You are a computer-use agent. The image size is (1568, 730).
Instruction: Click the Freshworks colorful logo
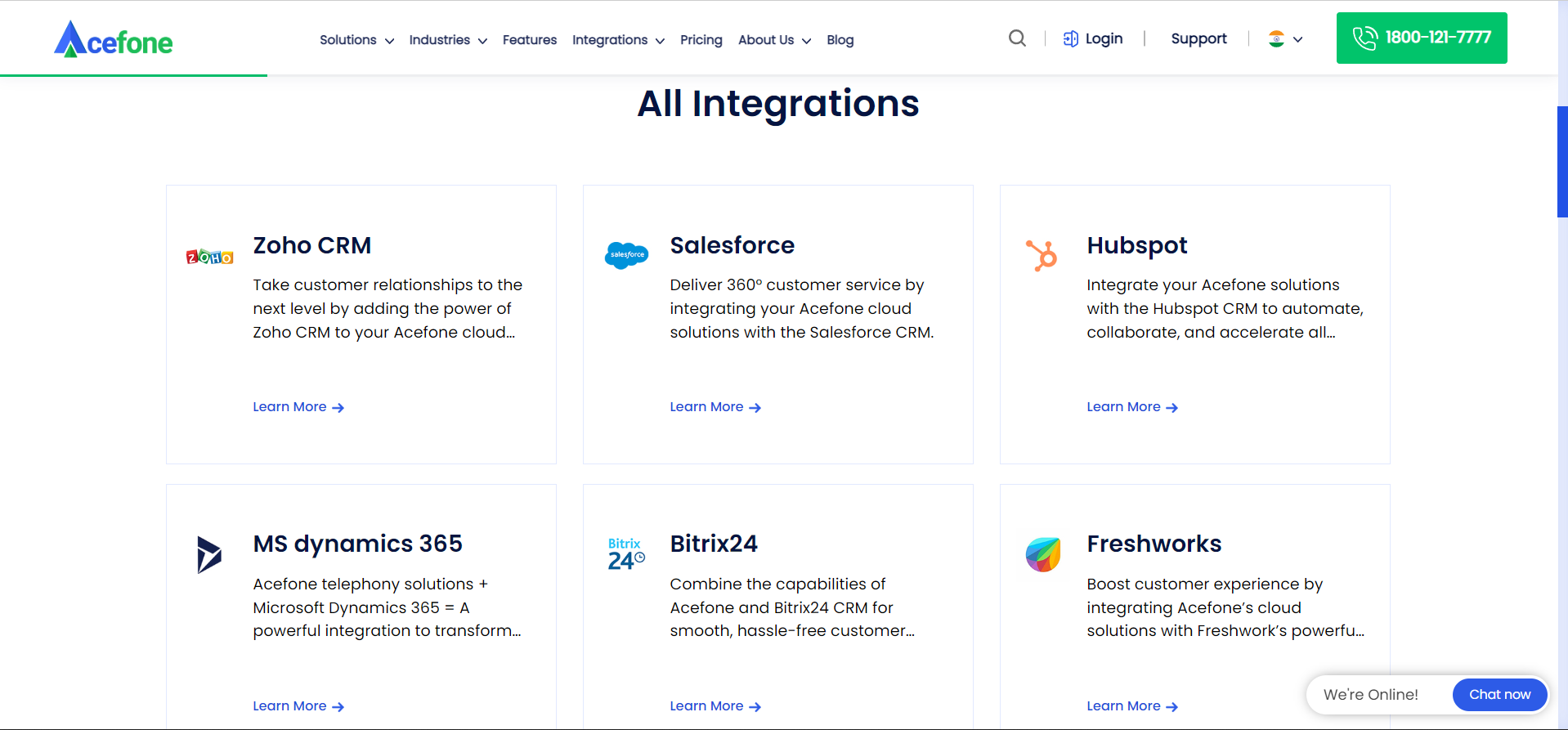1043,554
